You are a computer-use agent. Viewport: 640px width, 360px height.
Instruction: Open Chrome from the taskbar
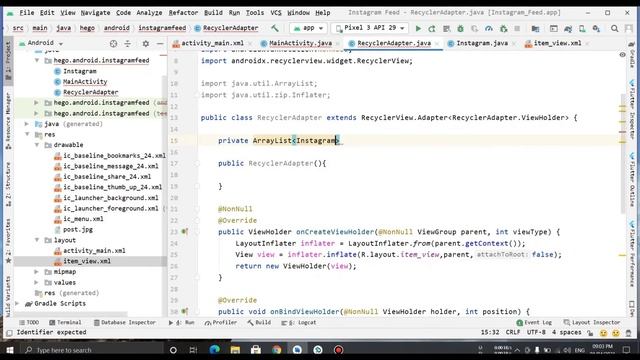276,350
